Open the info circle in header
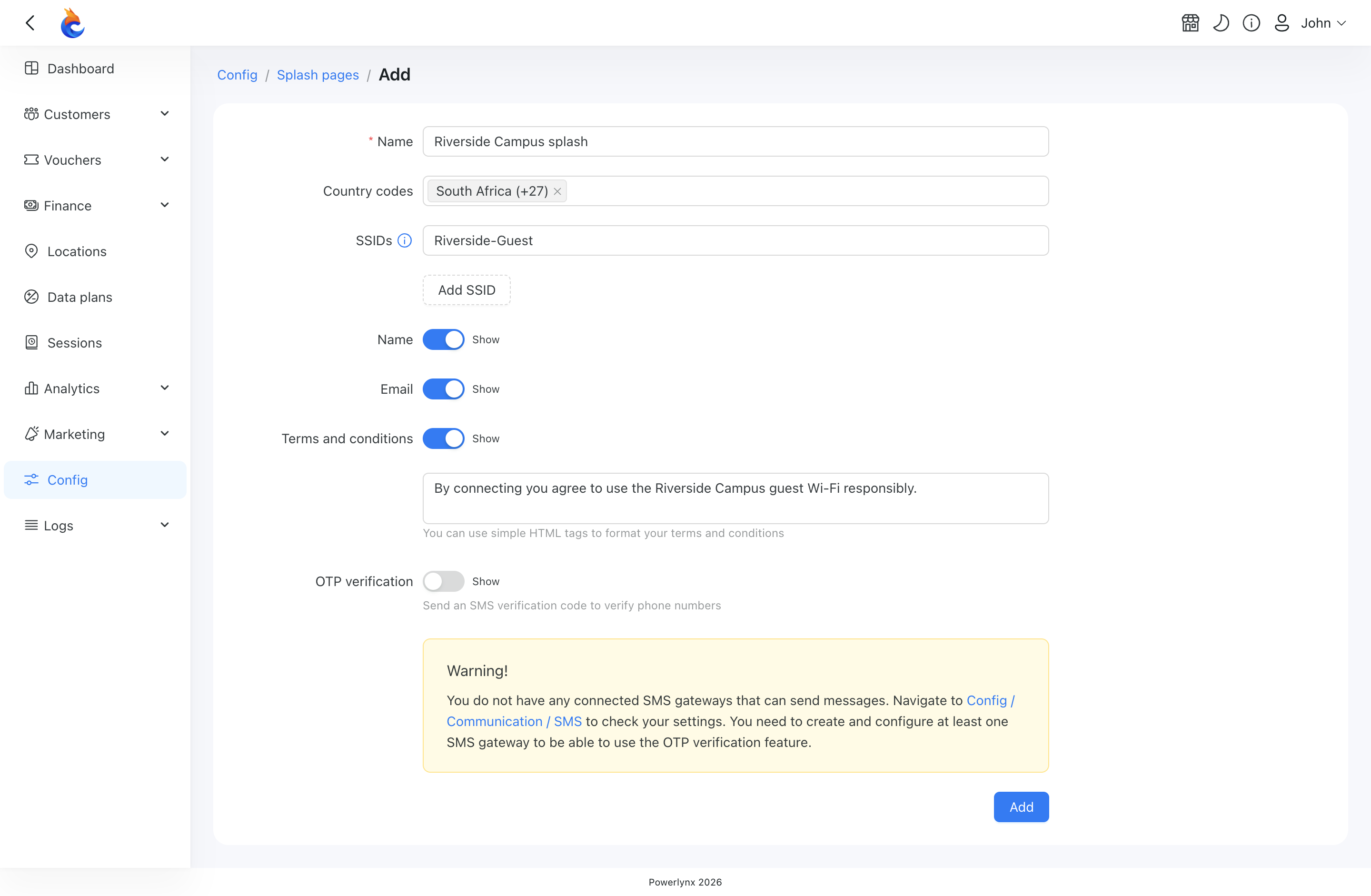This screenshot has height=896, width=1371. coord(1251,23)
